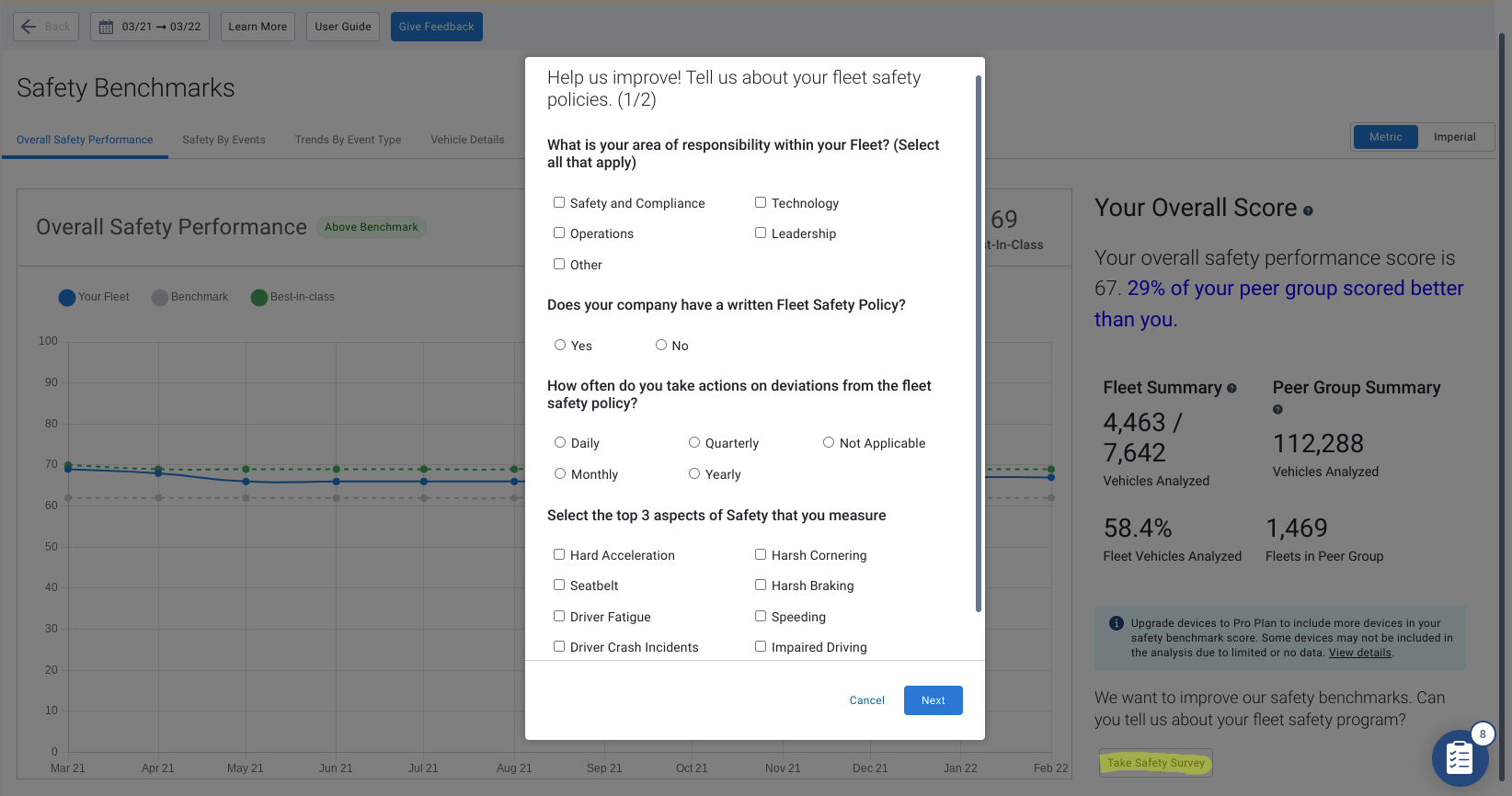Image resolution: width=1512 pixels, height=796 pixels.
Task: Select the Quarterly frequency option
Action: tap(694, 442)
